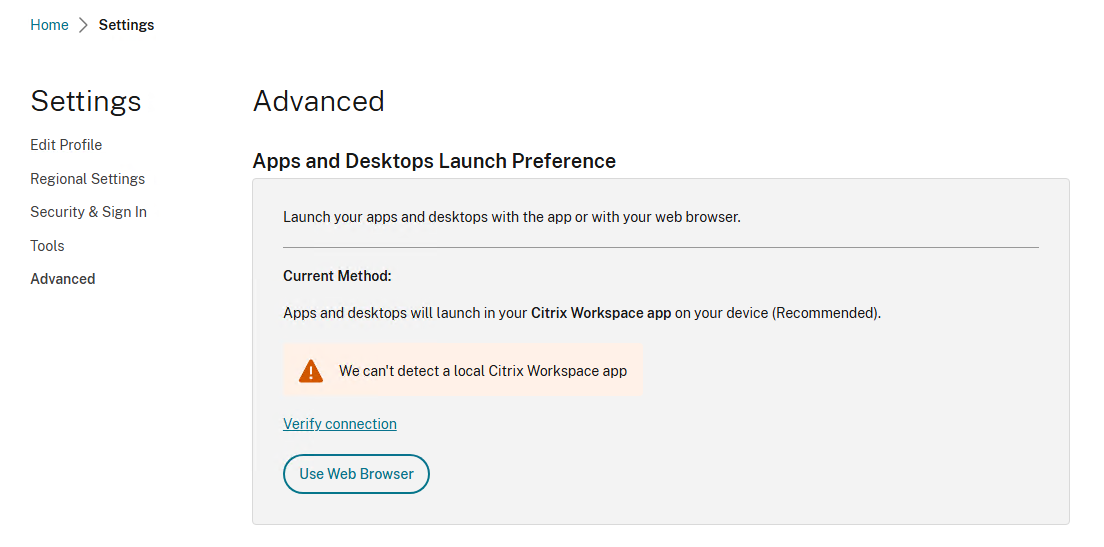Click the Verify connection link

pos(339,424)
